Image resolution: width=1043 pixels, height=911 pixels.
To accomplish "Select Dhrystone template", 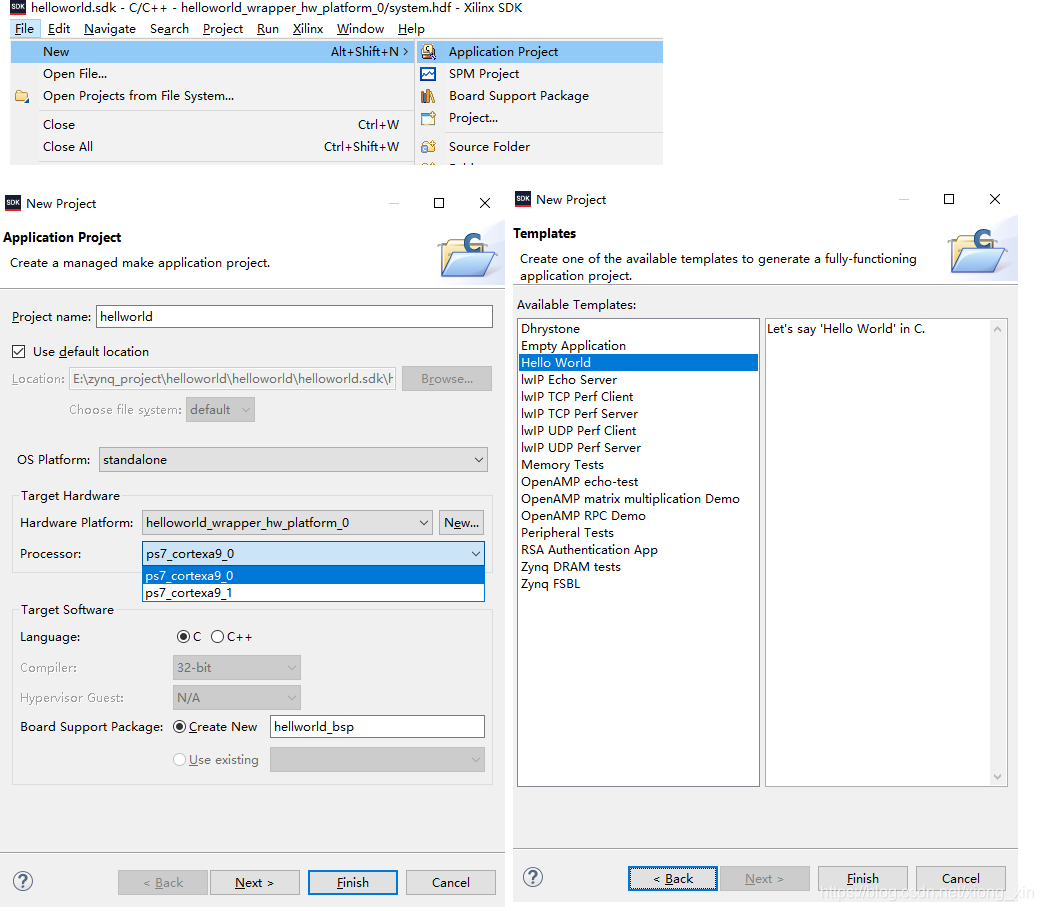I will click(638, 328).
